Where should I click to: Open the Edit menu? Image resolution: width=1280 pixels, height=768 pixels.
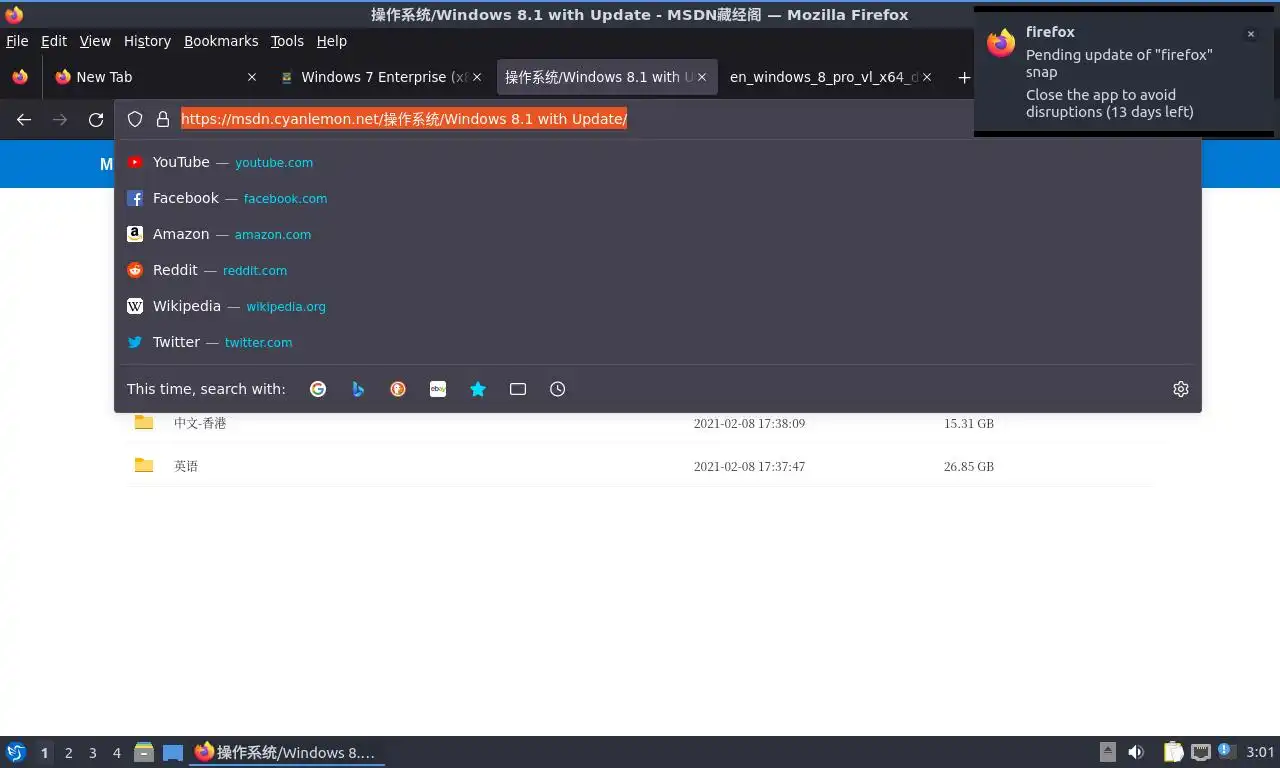pyautogui.click(x=54, y=41)
